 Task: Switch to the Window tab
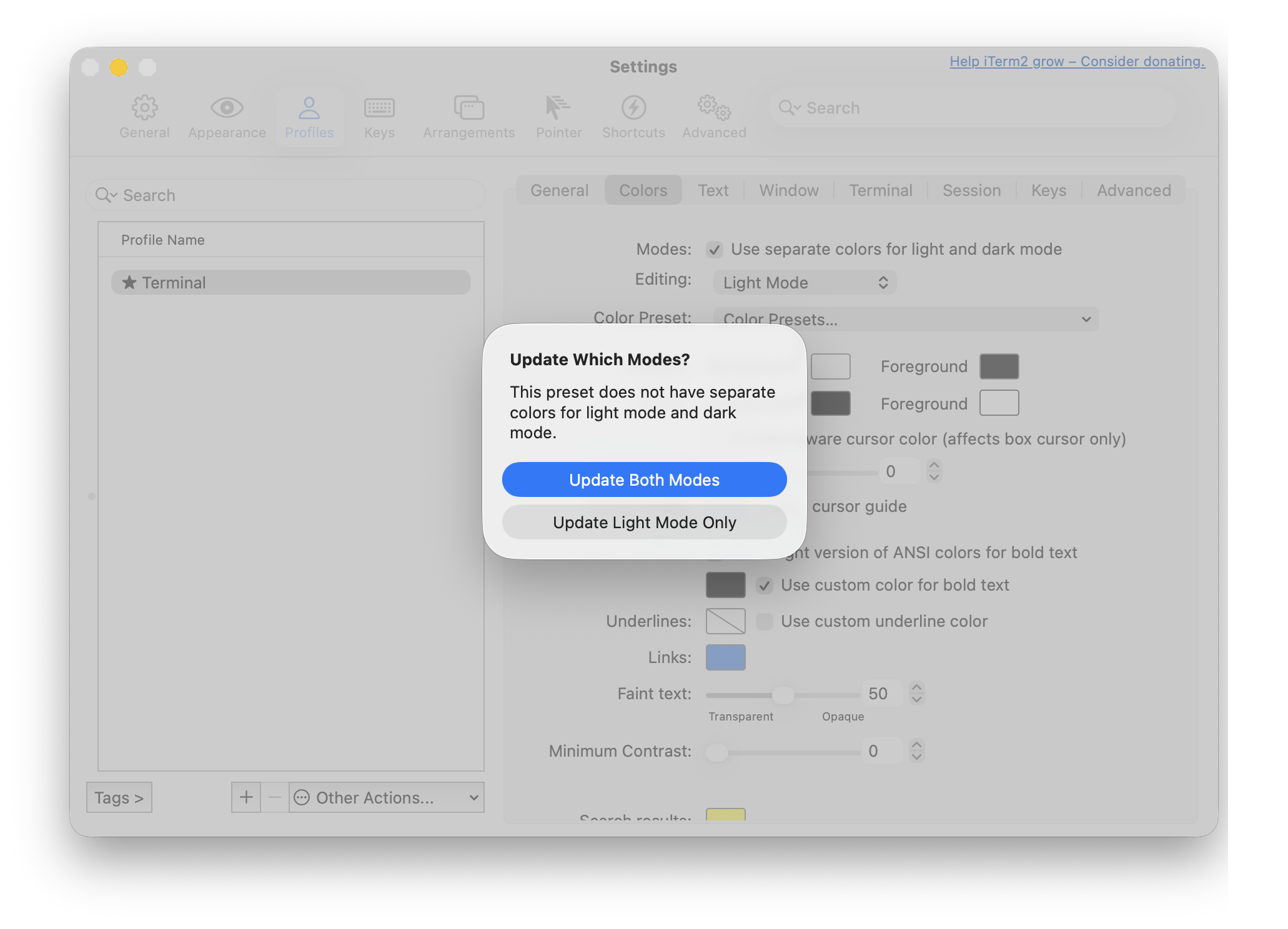(x=788, y=190)
